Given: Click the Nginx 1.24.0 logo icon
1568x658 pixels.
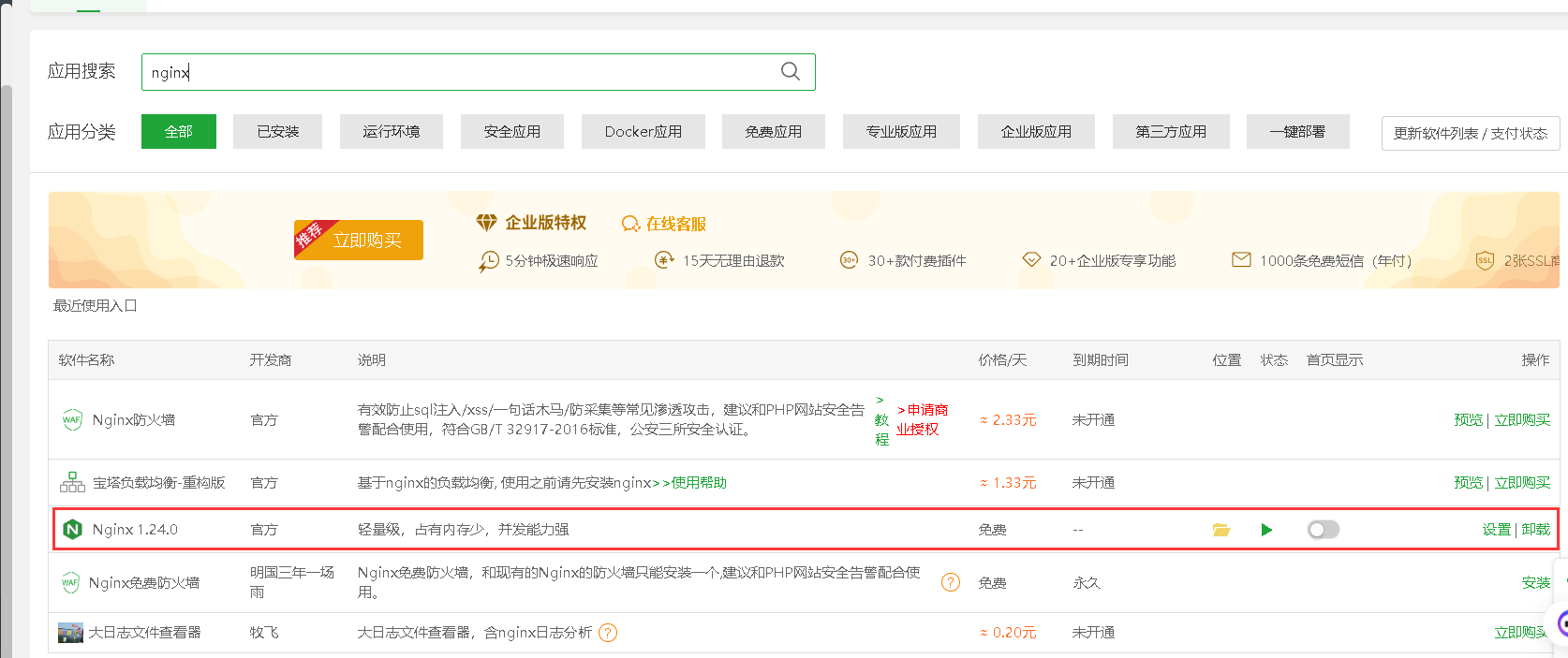Looking at the screenshot, I should (x=72, y=530).
